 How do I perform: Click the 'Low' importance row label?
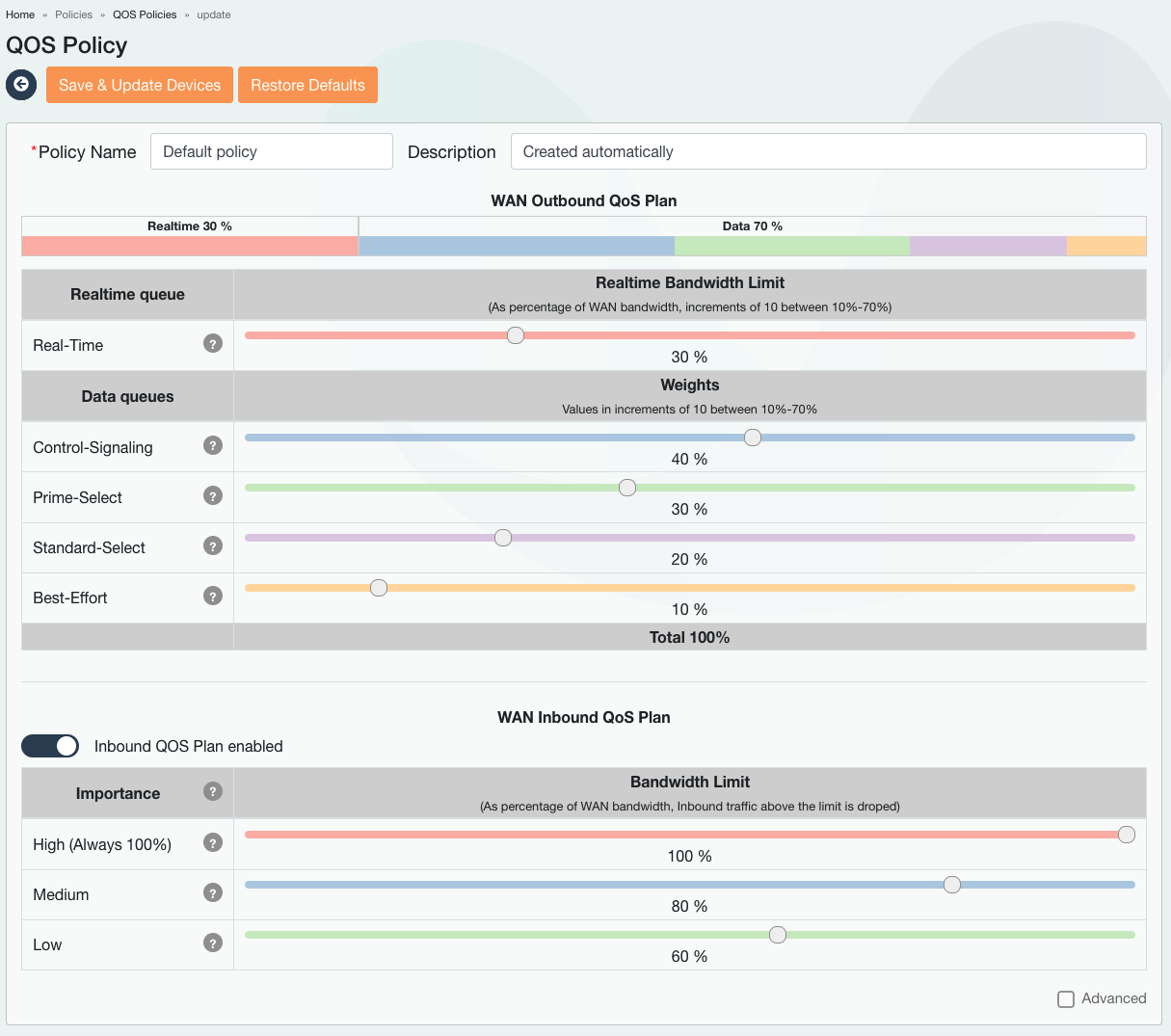[x=47, y=944]
